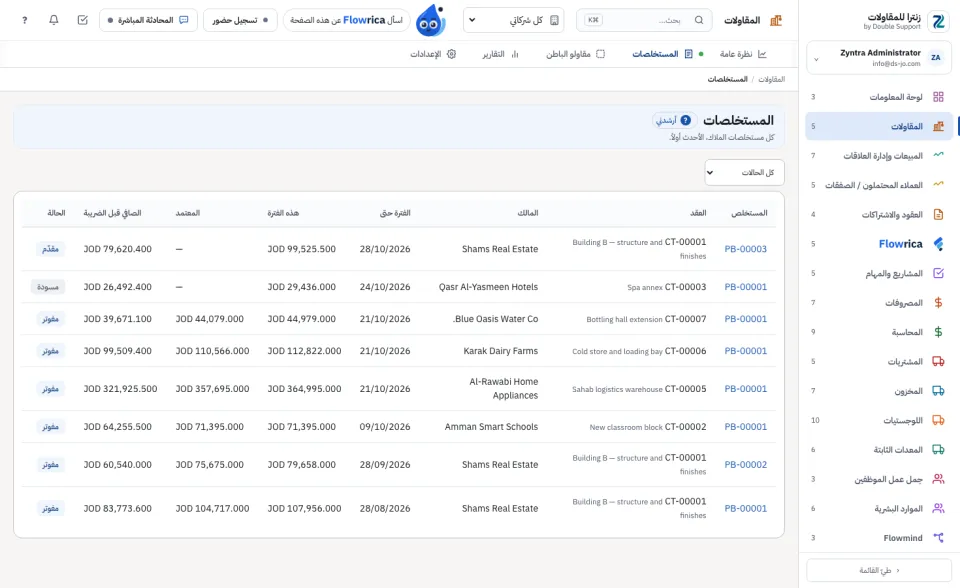Open the كل شركاتي company dropdown
This screenshot has height=588, width=960.
click(513, 20)
